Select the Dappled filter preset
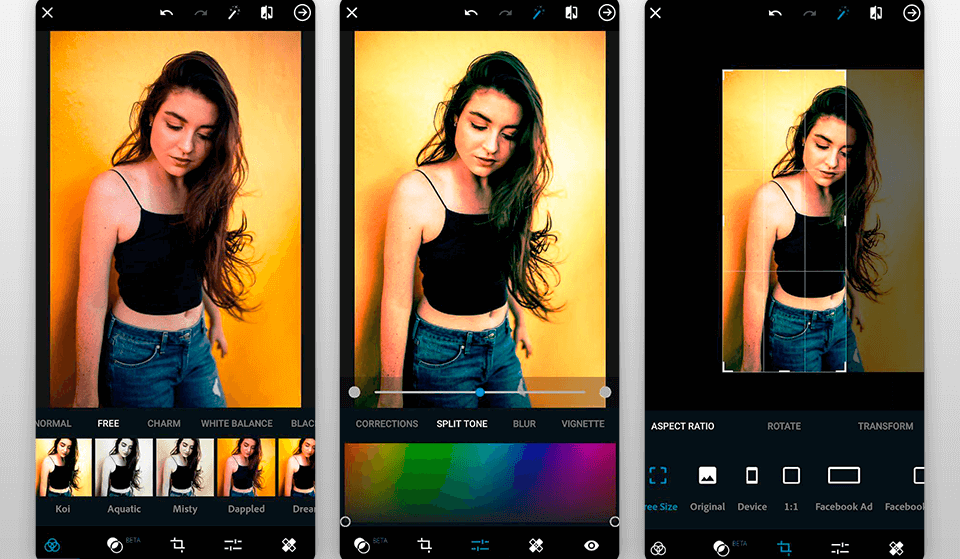This screenshot has height=559, width=960. tap(246, 468)
